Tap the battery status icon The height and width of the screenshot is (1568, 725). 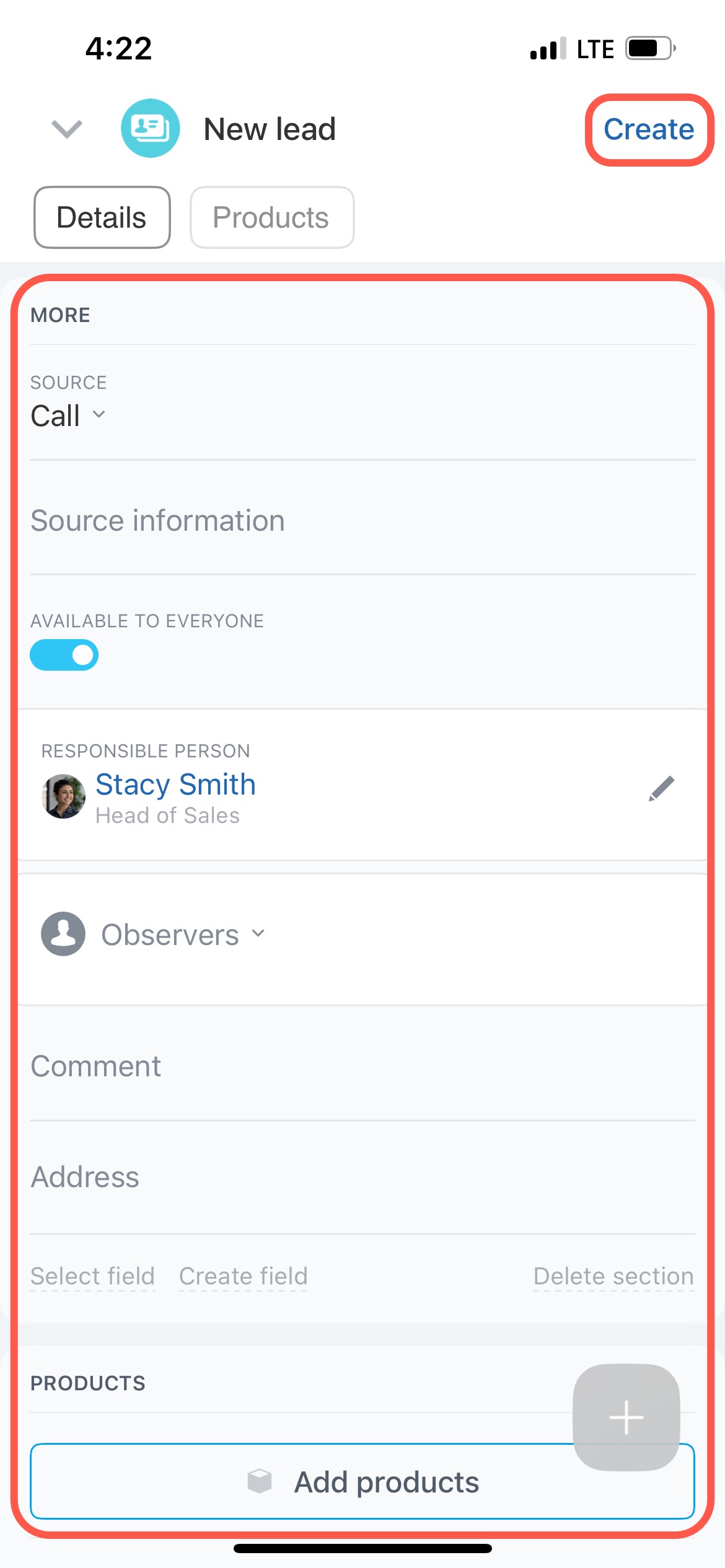click(x=649, y=48)
